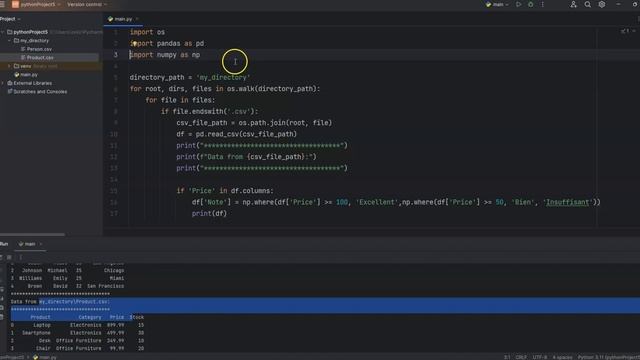Stop the process in the Run toolbar
640x360 pixels.
(x=9, y=257)
